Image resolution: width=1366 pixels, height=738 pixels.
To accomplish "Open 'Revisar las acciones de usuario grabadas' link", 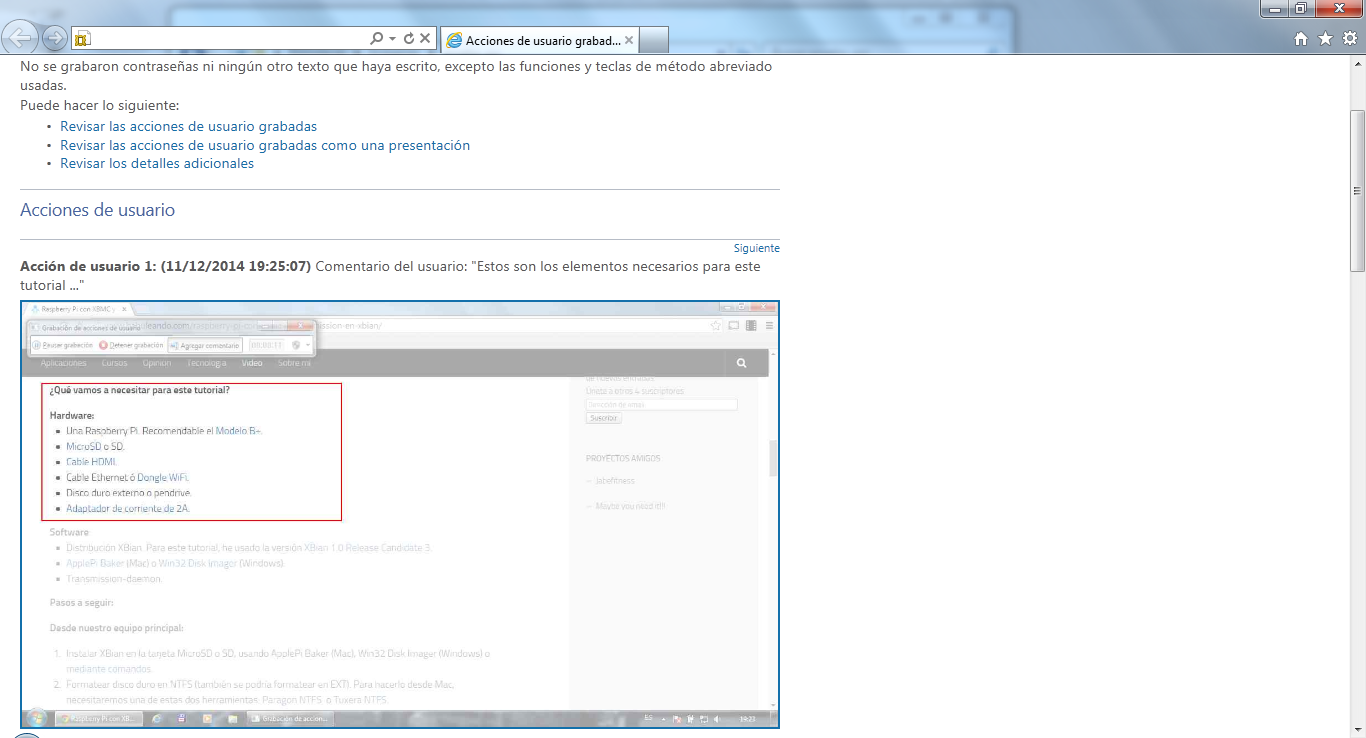I will tap(188, 127).
